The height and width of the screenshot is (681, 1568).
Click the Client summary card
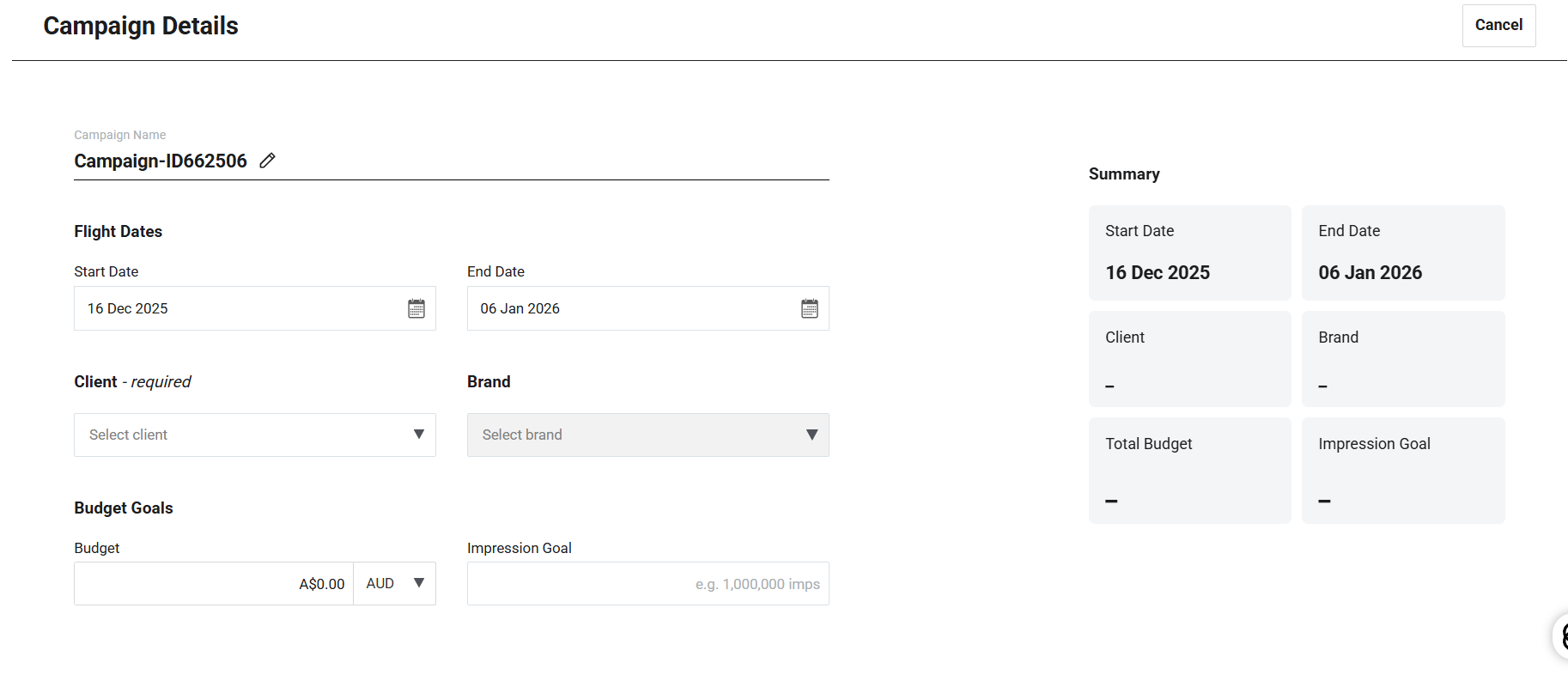(x=1189, y=359)
